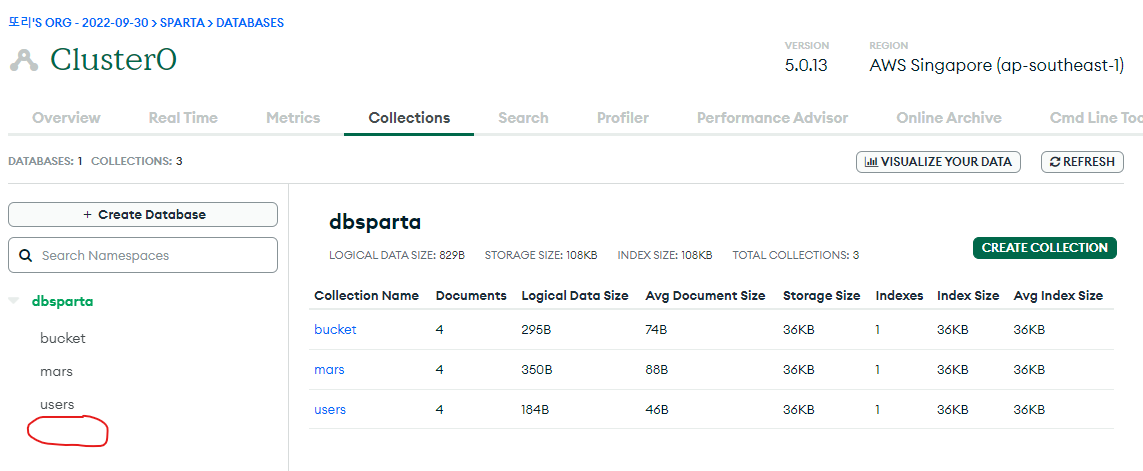1143x471 pixels.
Task: Select the Collections tab
Action: click(x=409, y=117)
